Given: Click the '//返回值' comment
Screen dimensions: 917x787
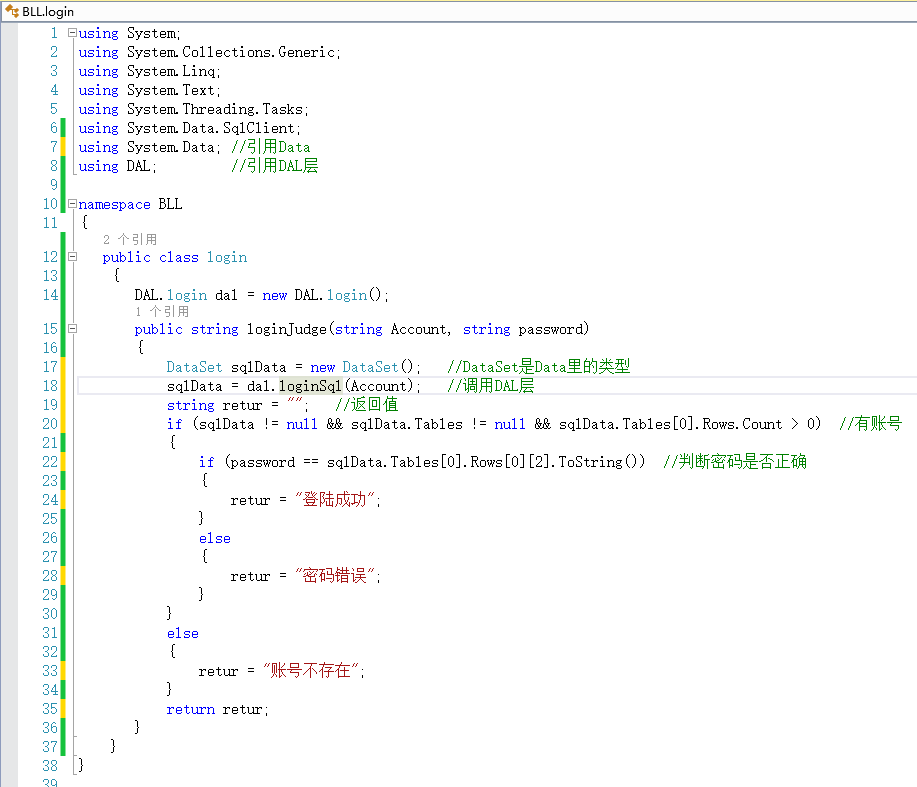Looking at the screenshot, I should [367, 404].
